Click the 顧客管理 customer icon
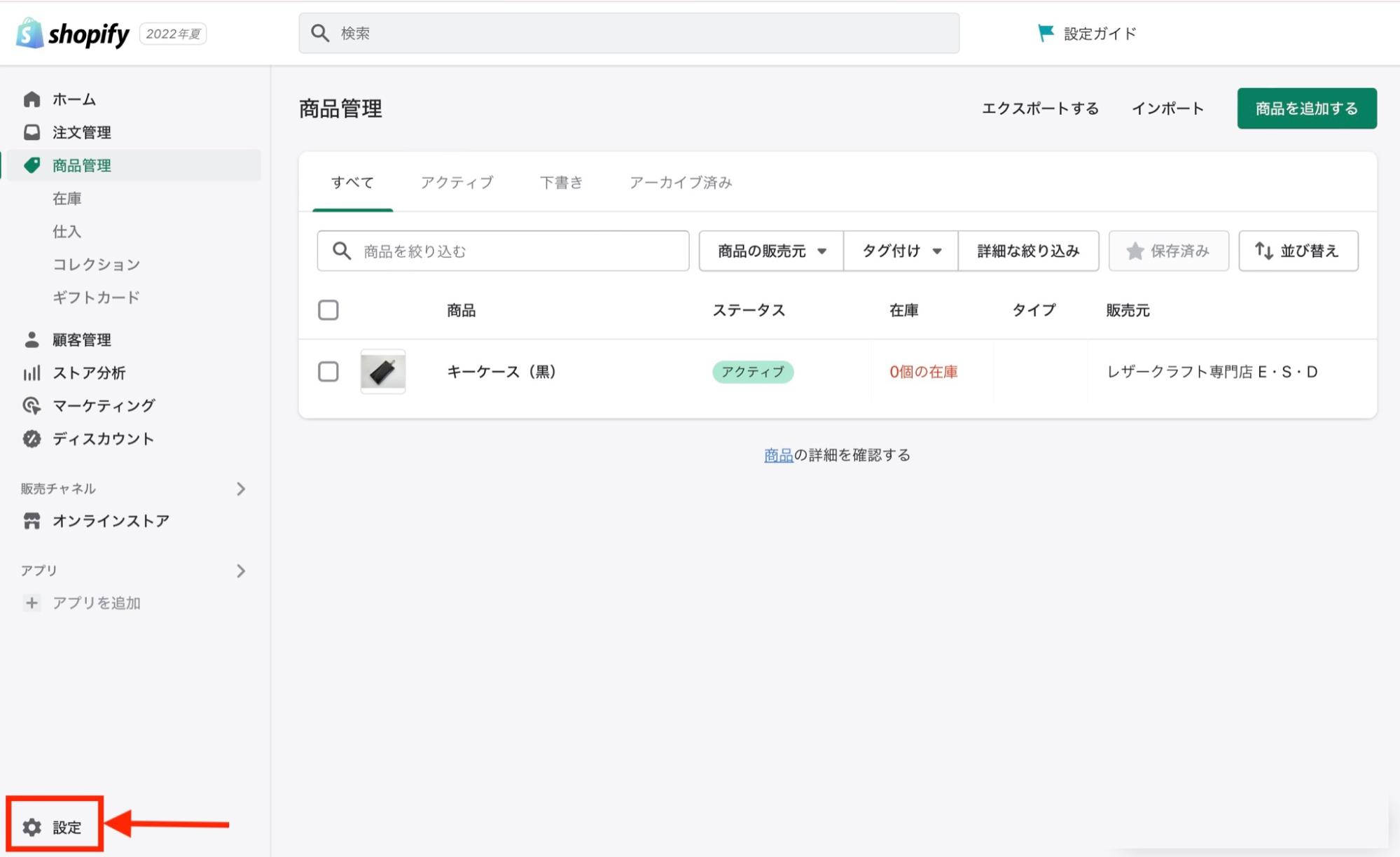 31,340
